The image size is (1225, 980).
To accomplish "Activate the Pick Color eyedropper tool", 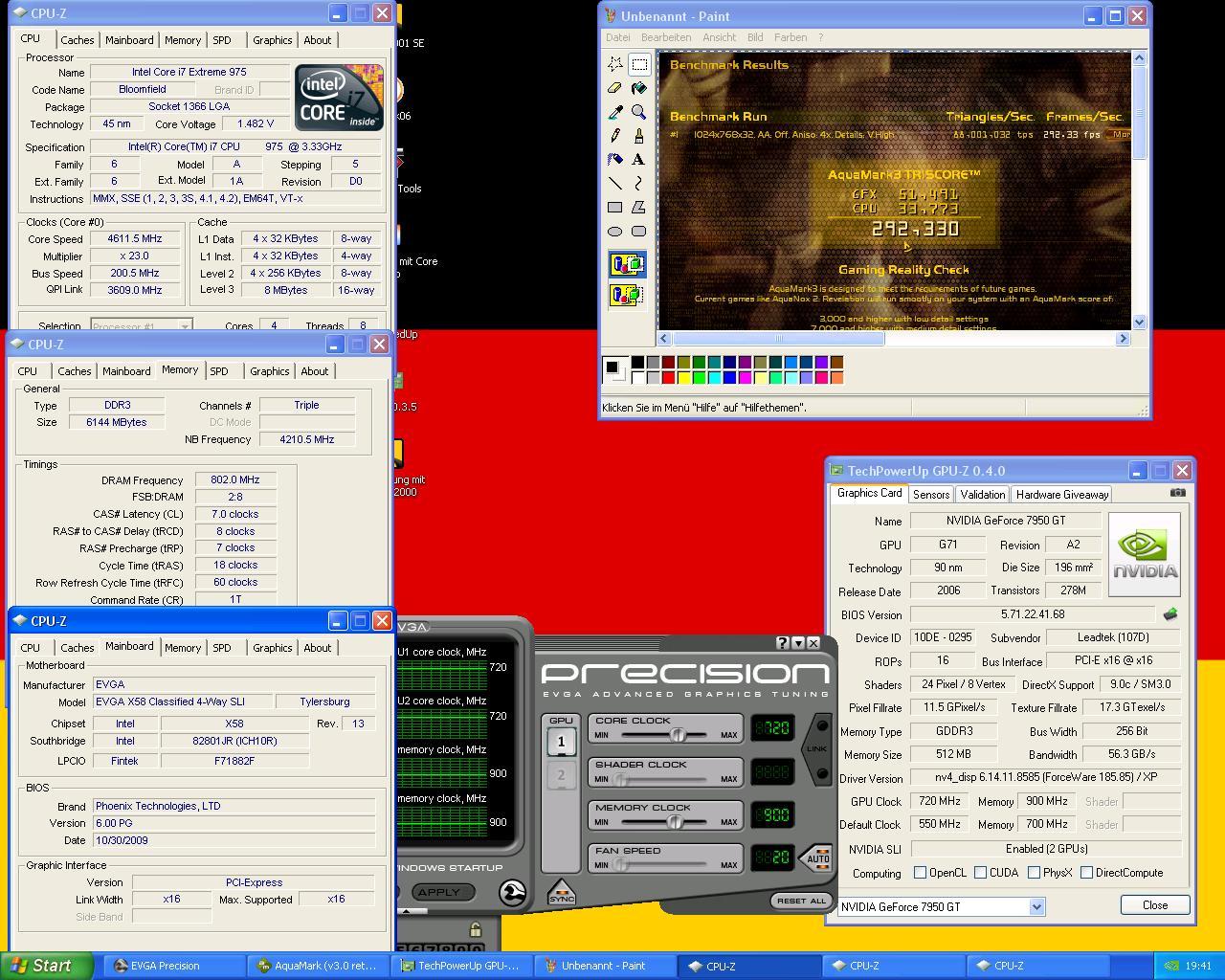I will pyautogui.click(x=615, y=112).
